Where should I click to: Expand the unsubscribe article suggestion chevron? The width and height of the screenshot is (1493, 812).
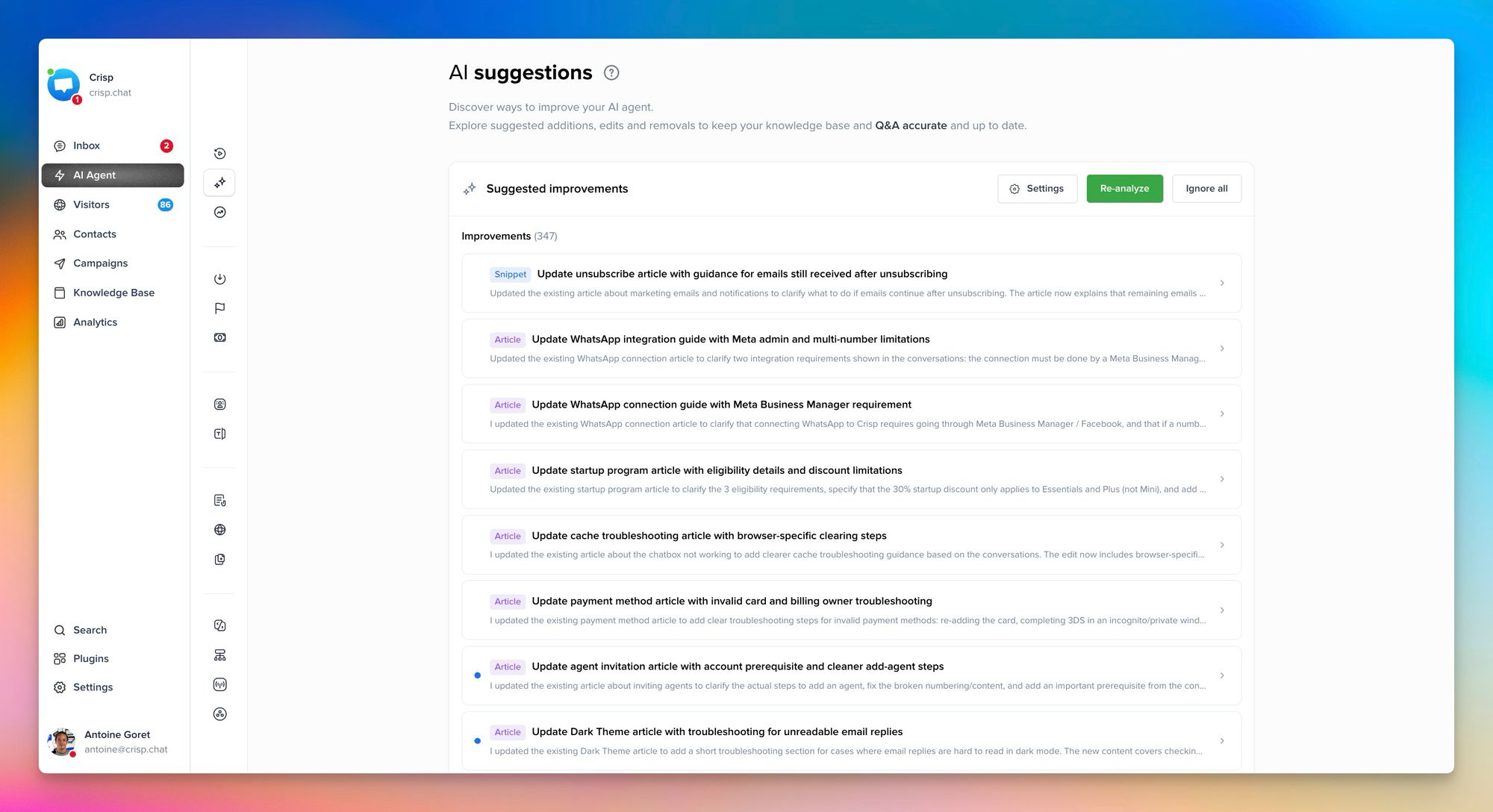pos(1222,283)
